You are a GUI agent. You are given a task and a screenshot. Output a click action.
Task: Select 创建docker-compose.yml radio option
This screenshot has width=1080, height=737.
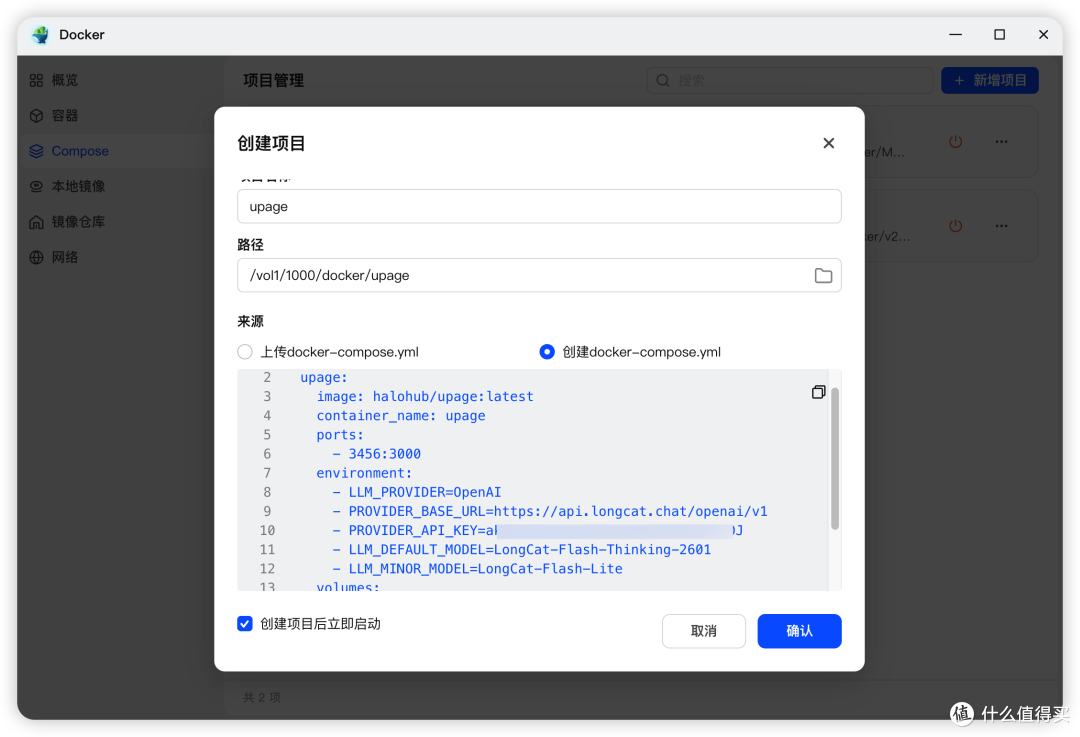[x=547, y=352]
